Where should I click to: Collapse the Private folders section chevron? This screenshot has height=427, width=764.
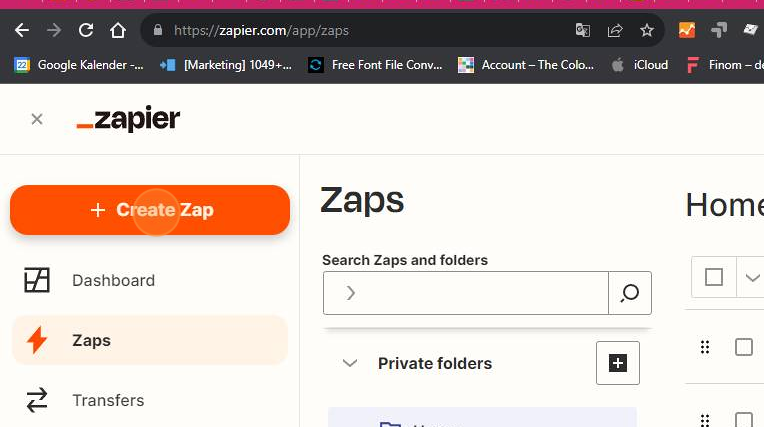click(x=350, y=363)
